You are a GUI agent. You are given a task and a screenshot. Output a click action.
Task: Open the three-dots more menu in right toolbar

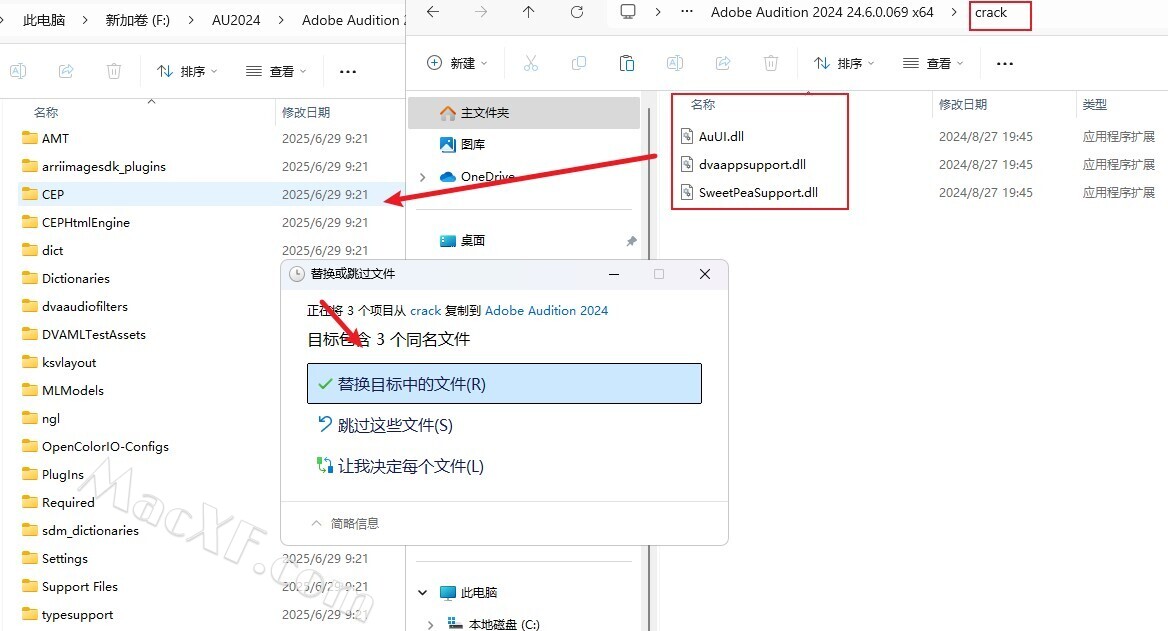click(1005, 63)
